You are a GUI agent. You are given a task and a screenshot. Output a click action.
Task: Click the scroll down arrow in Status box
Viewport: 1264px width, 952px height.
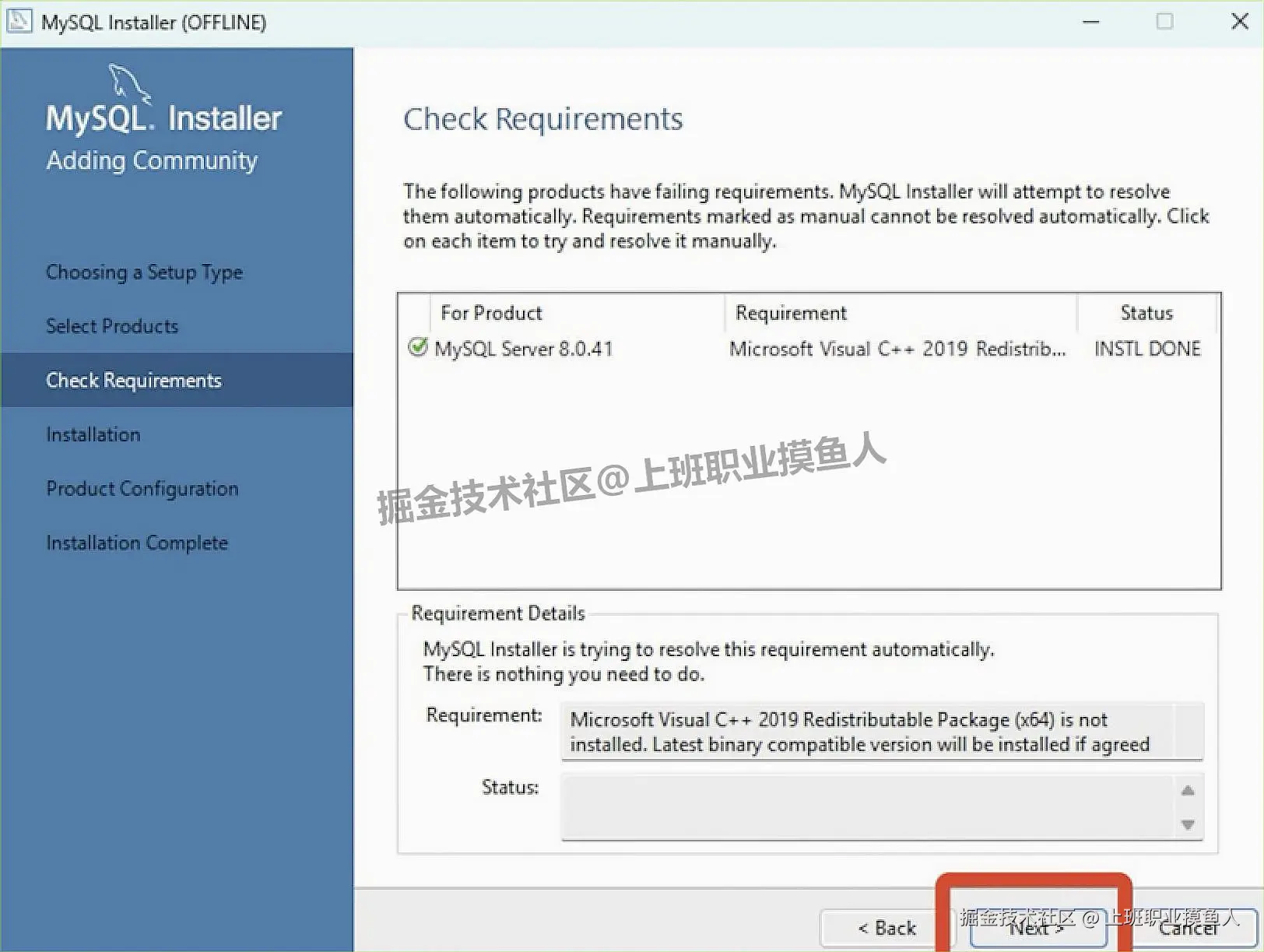pyautogui.click(x=1189, y=824)
